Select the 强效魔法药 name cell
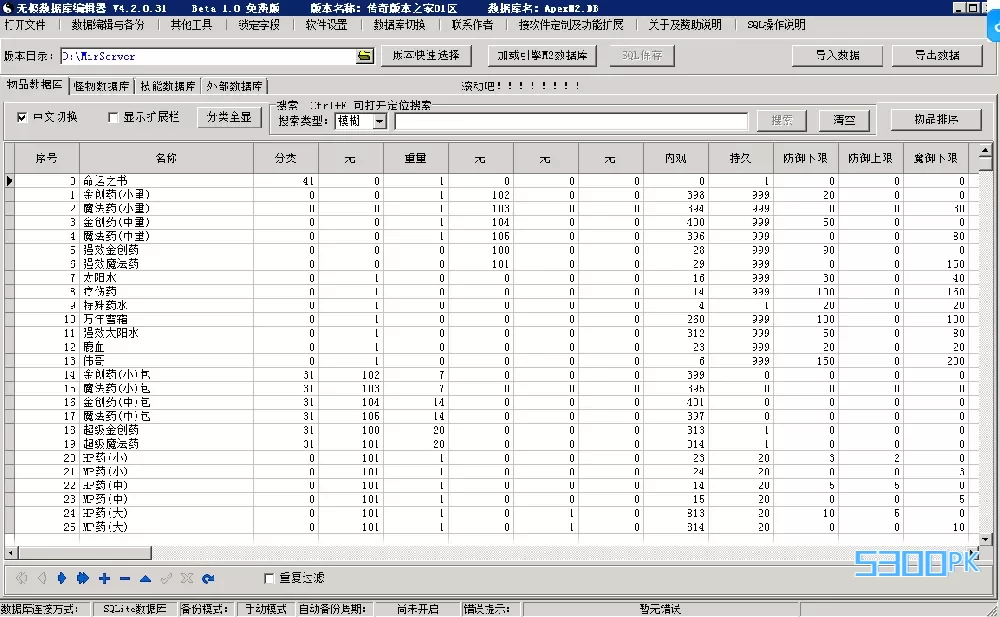1000x617 pixels. (x=166, y=264)
